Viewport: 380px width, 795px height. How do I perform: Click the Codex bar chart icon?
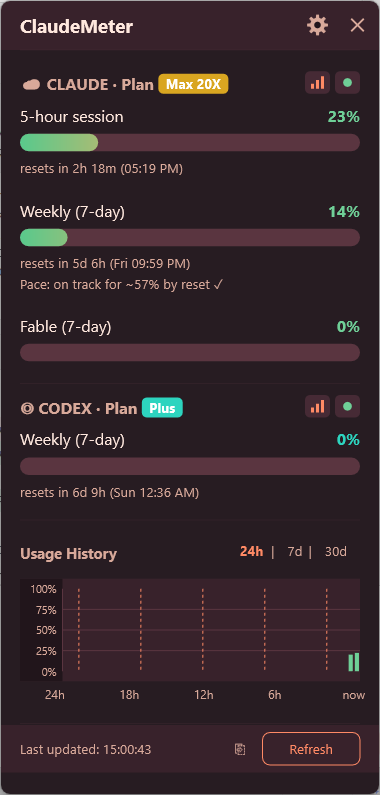[318, 407]
